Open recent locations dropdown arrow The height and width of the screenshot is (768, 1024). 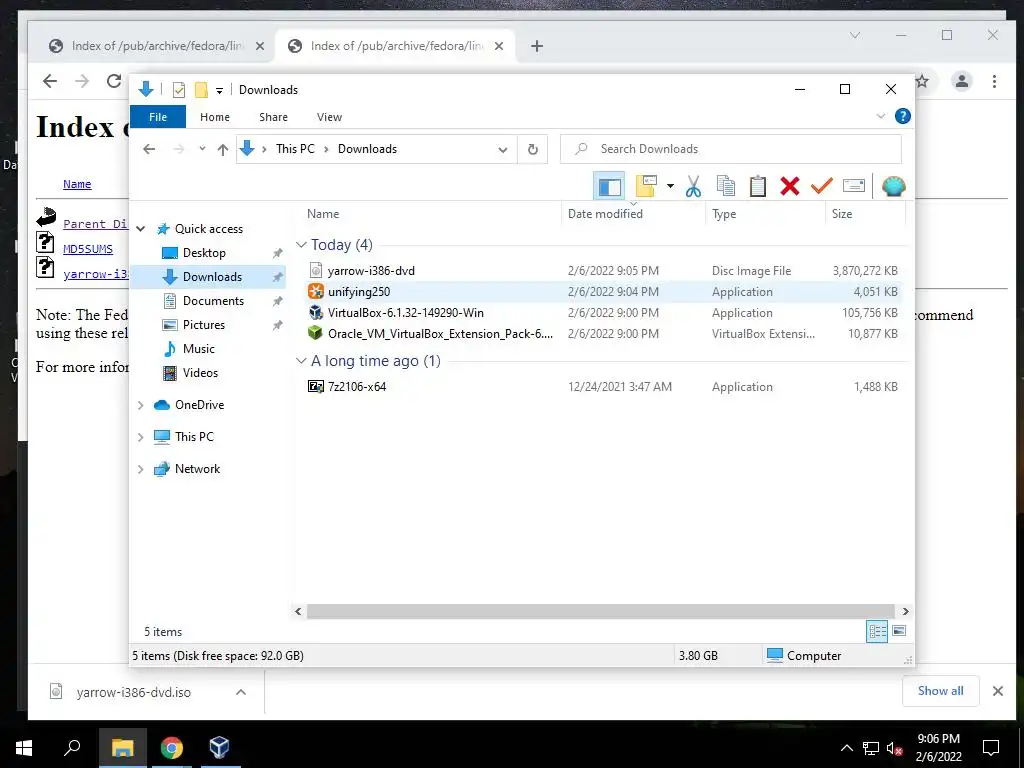[202, 149]
